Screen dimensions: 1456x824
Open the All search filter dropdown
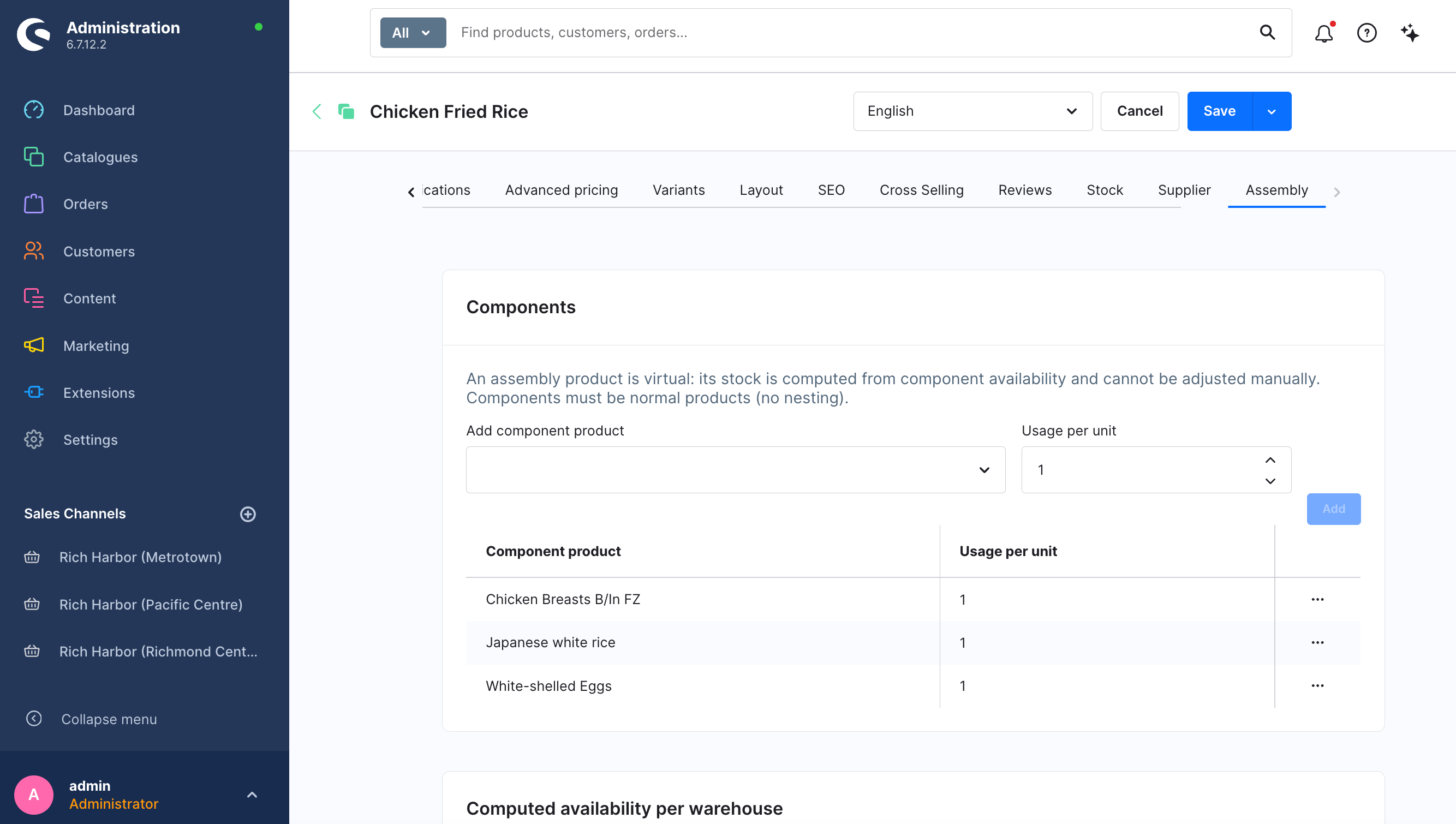[413, 33]
